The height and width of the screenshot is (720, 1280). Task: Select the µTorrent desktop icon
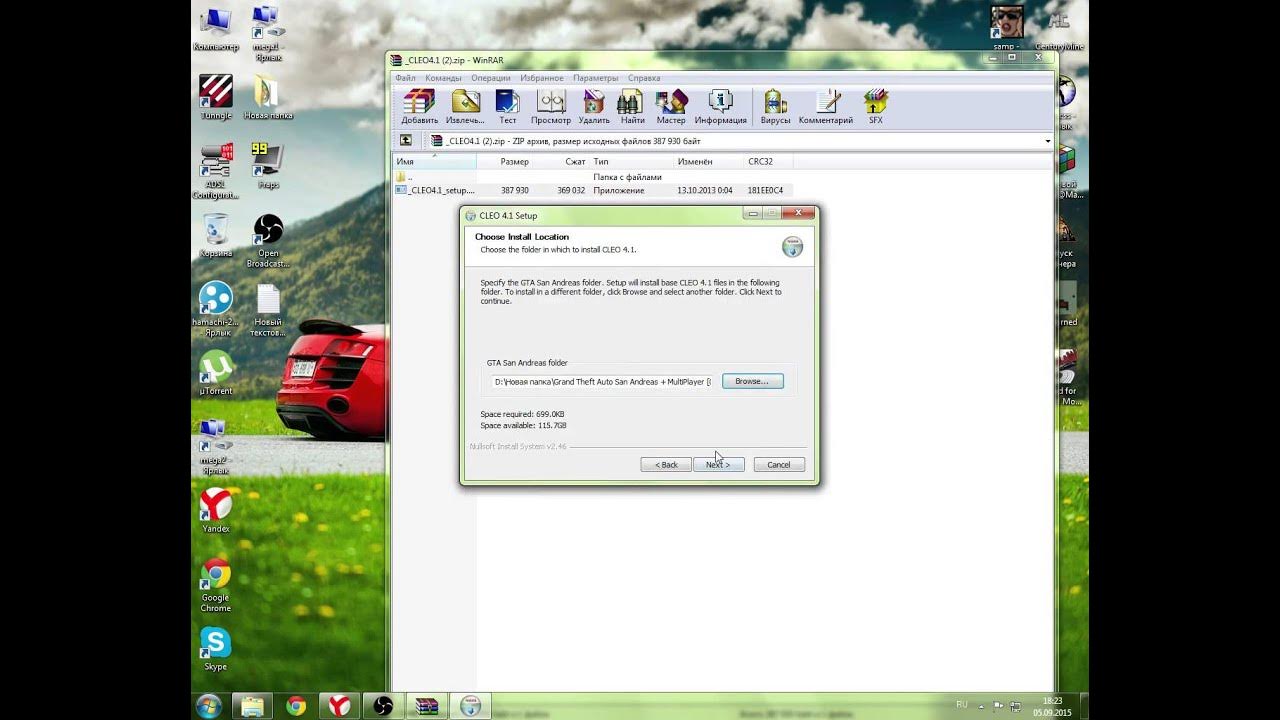216,373
